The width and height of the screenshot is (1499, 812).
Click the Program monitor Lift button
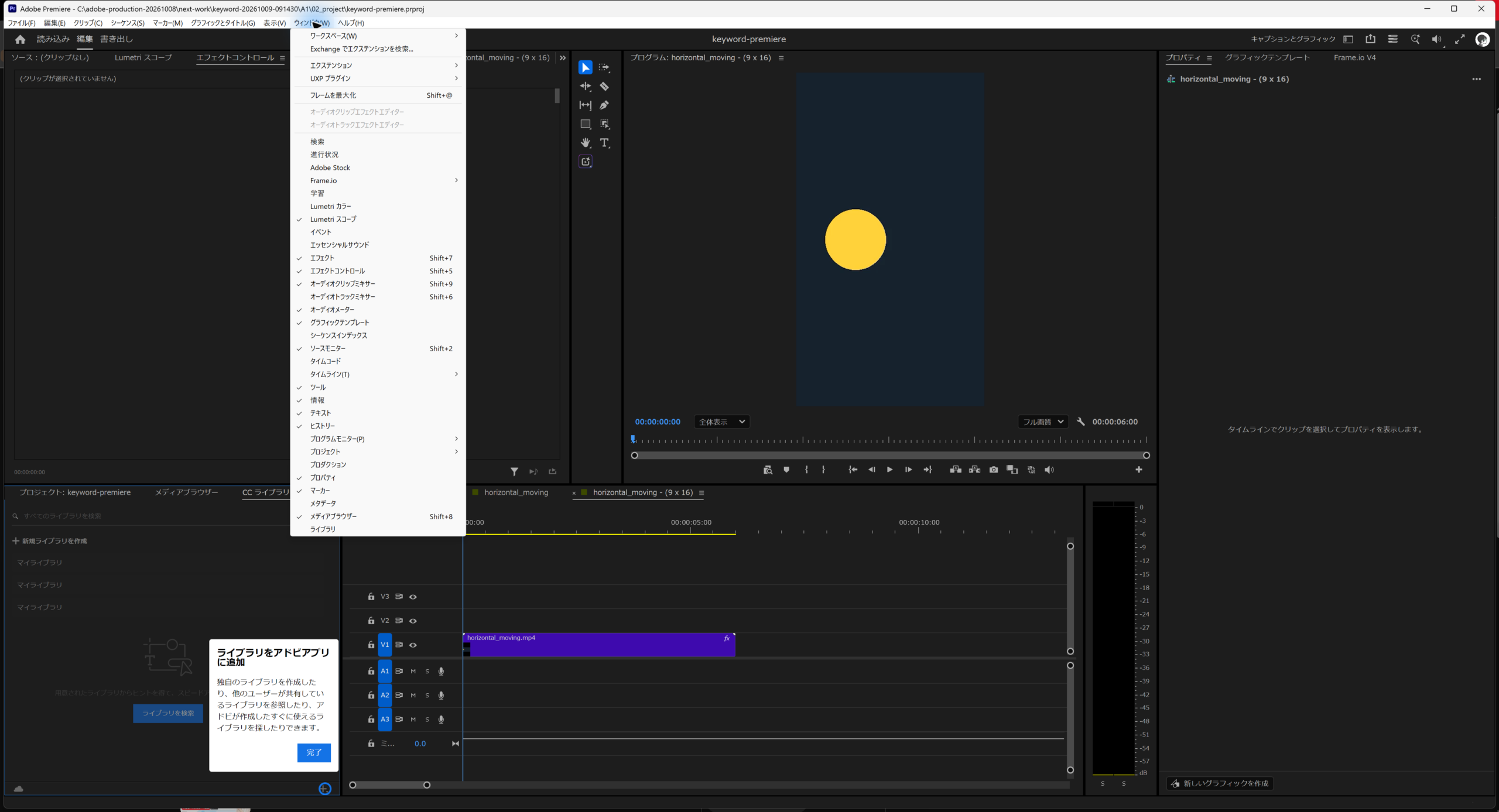956,470
